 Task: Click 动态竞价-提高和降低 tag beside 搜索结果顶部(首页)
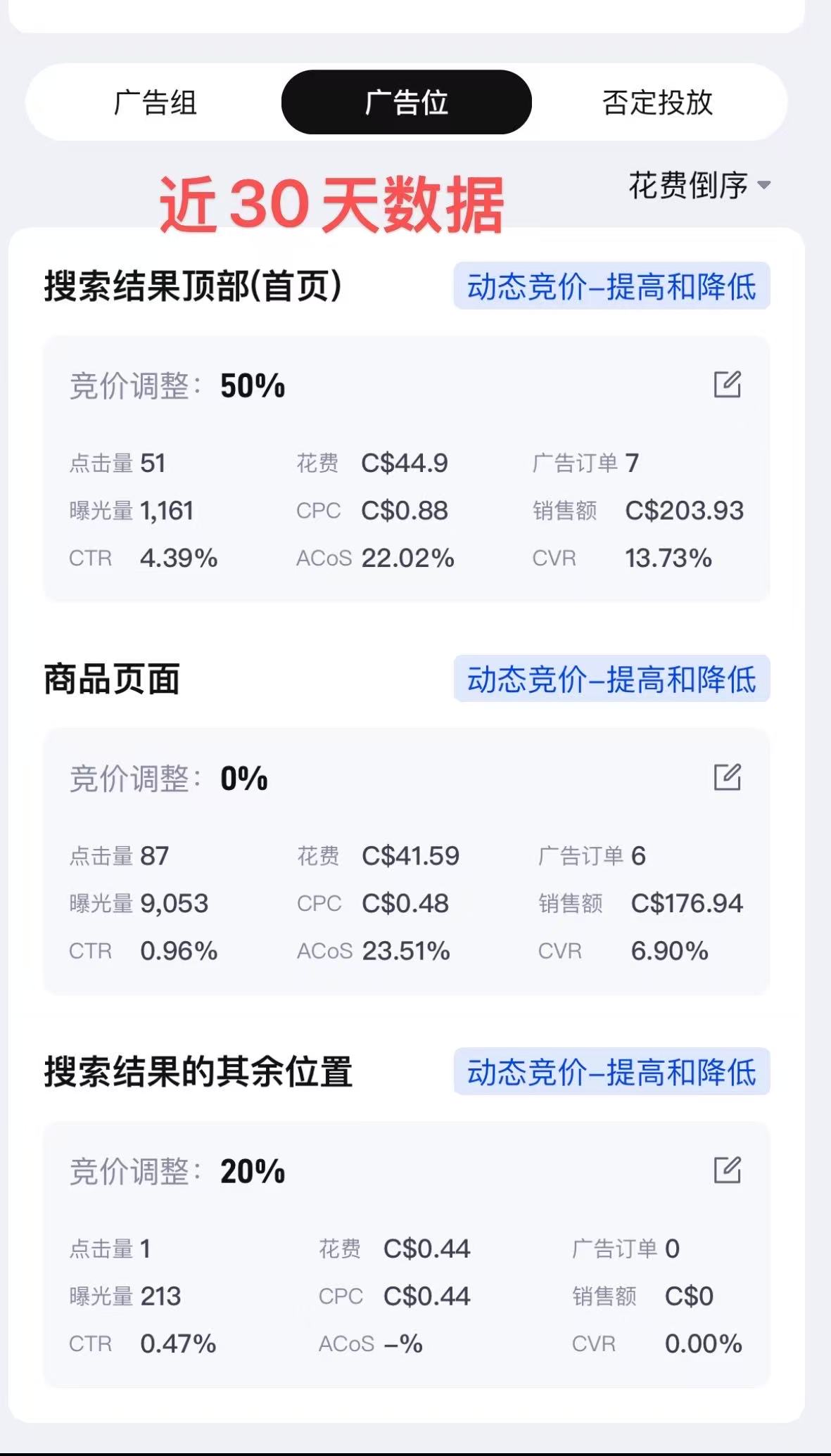point(611,286)
